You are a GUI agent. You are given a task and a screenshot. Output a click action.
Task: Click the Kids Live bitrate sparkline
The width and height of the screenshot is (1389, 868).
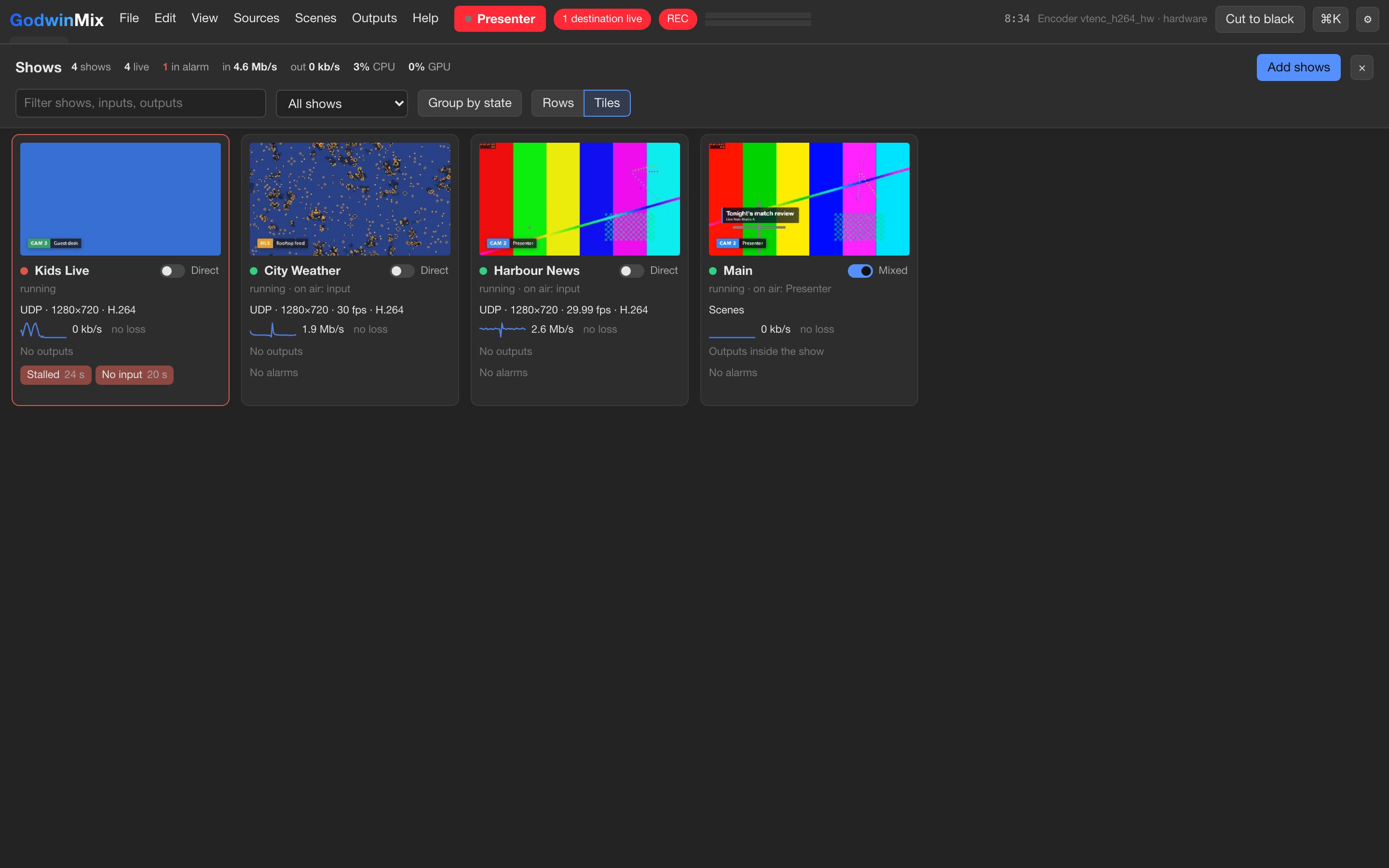[x=43, y=329]
